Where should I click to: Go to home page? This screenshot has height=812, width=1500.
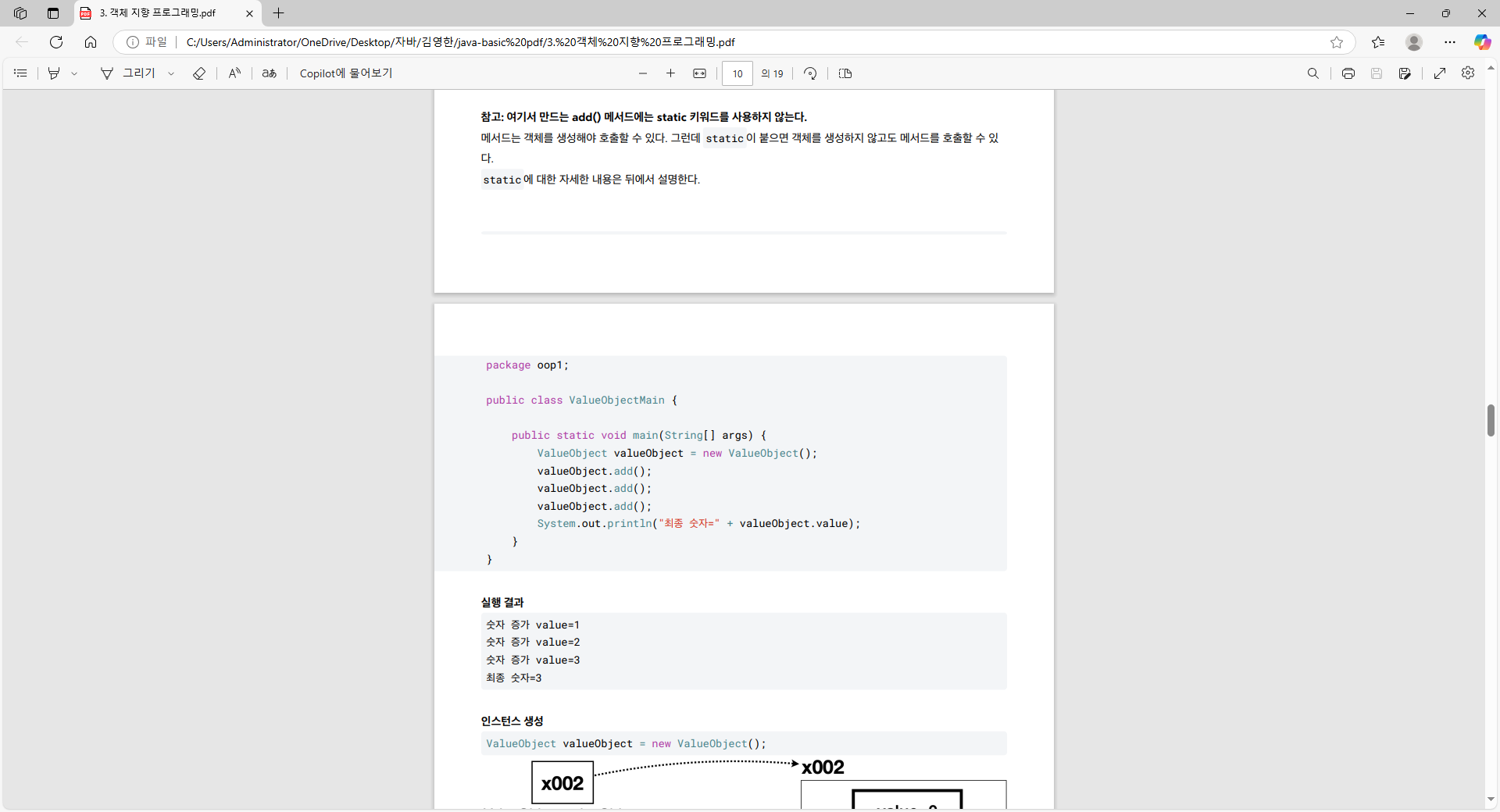91,42
